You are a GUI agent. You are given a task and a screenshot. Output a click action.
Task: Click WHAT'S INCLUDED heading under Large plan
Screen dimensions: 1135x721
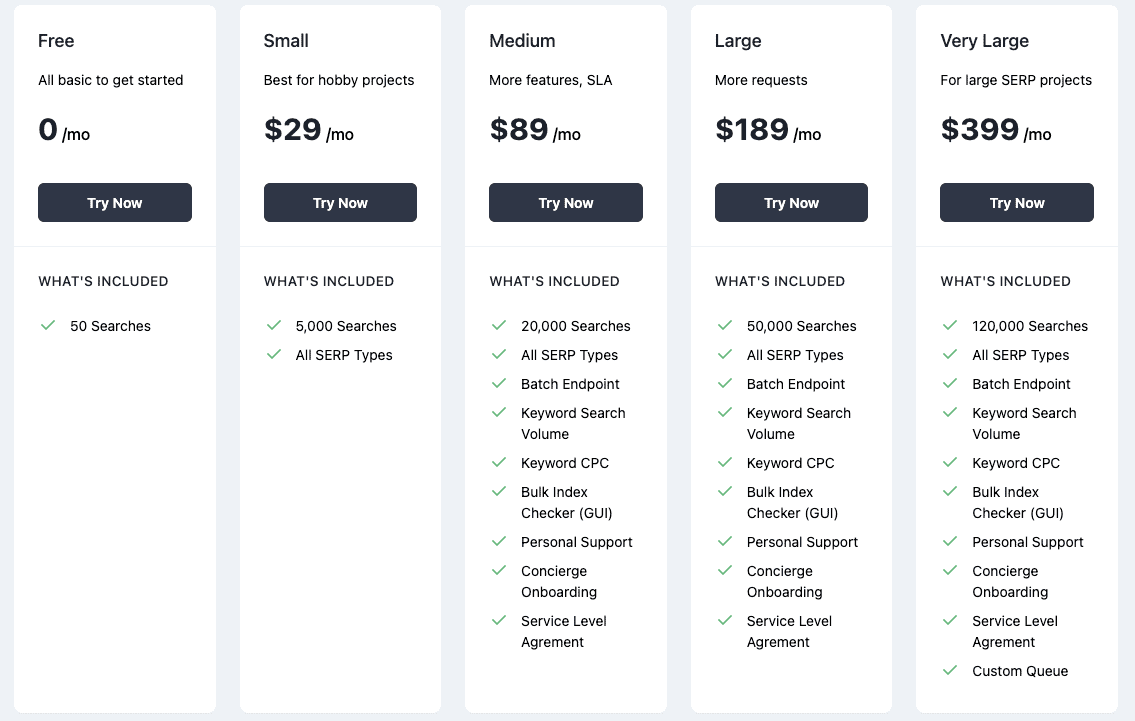click(780, 281)
